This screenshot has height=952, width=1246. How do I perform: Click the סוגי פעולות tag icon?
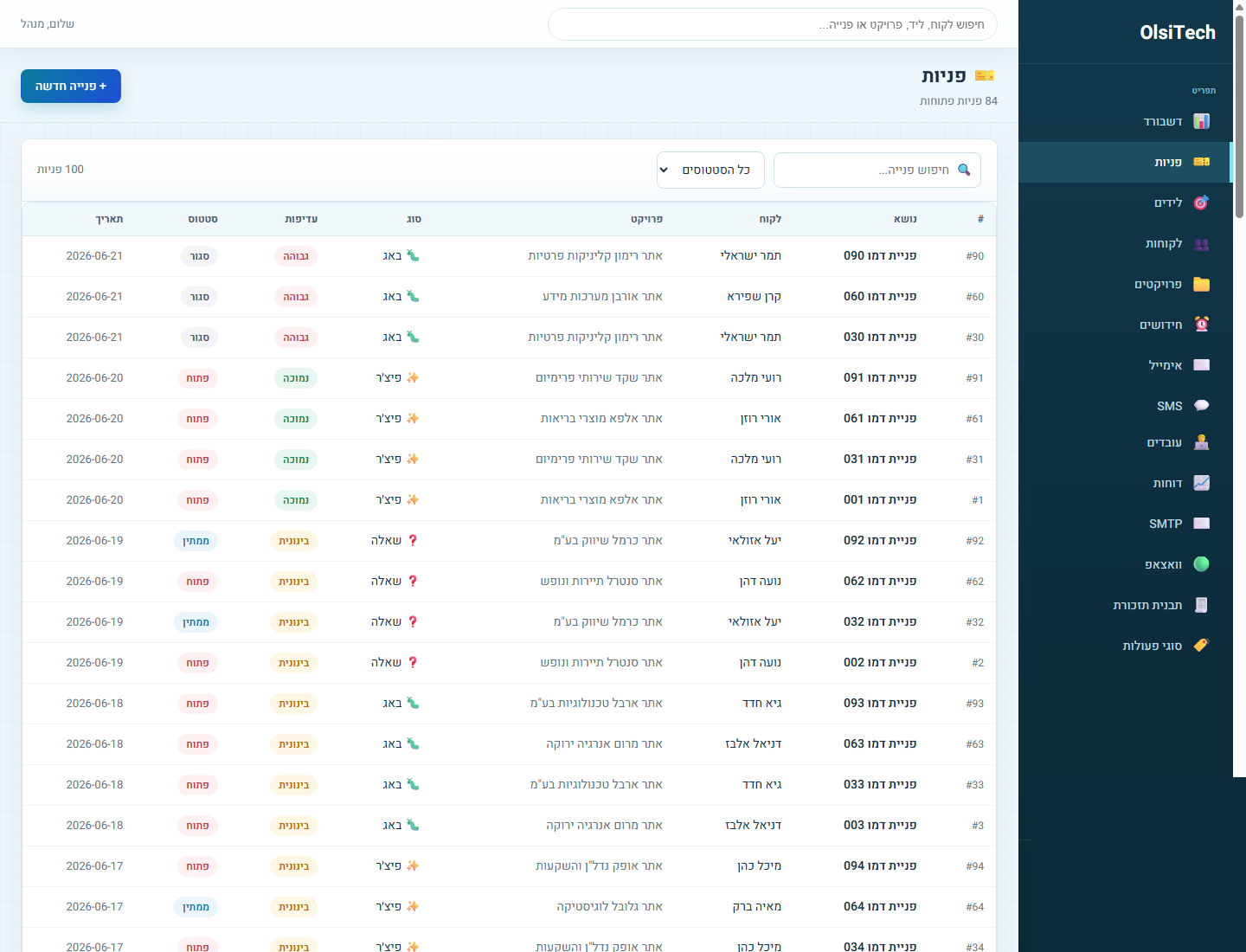[1201, 646]
